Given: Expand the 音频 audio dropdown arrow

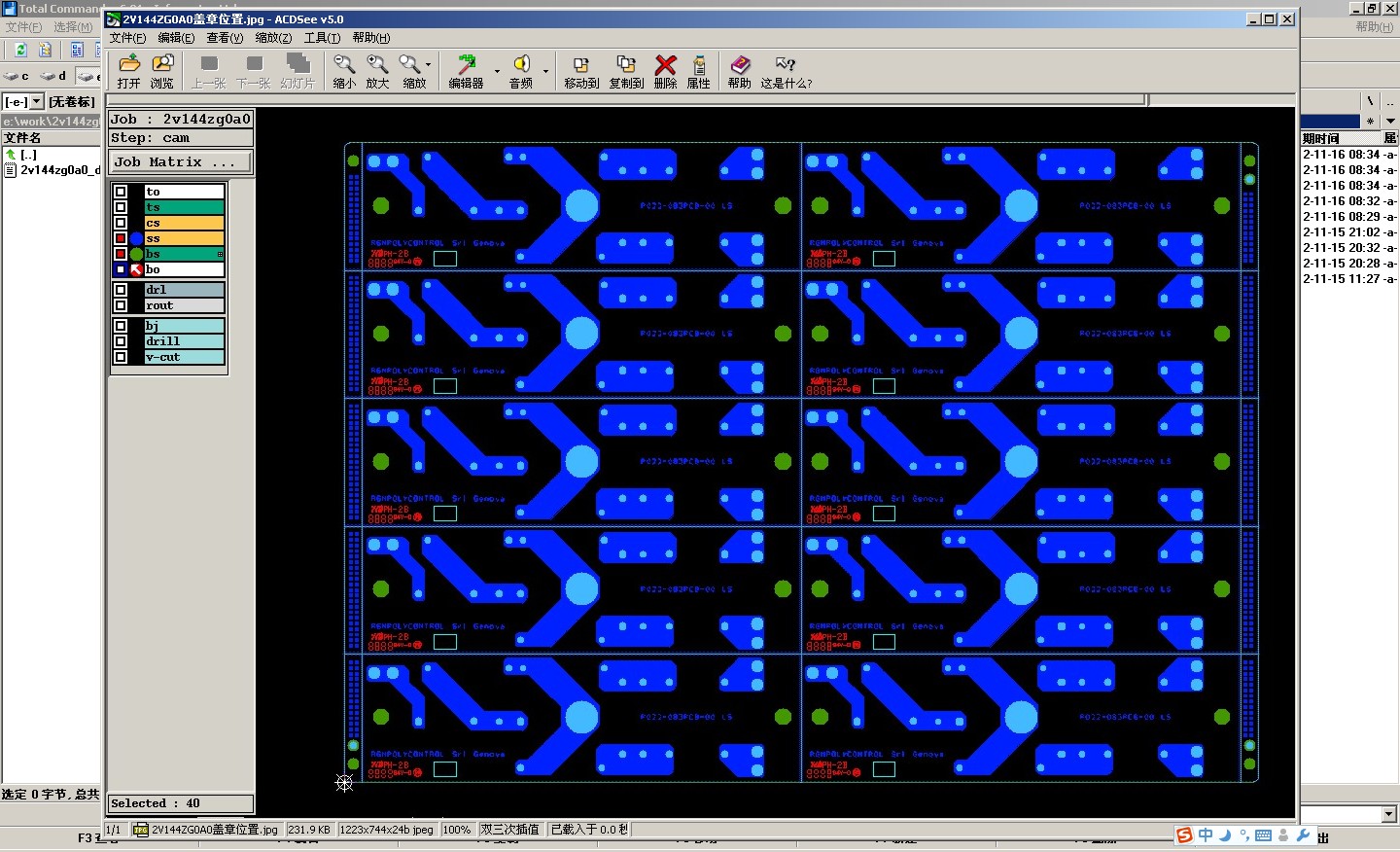Looking at the screenshot, I should tap(545, 71).
